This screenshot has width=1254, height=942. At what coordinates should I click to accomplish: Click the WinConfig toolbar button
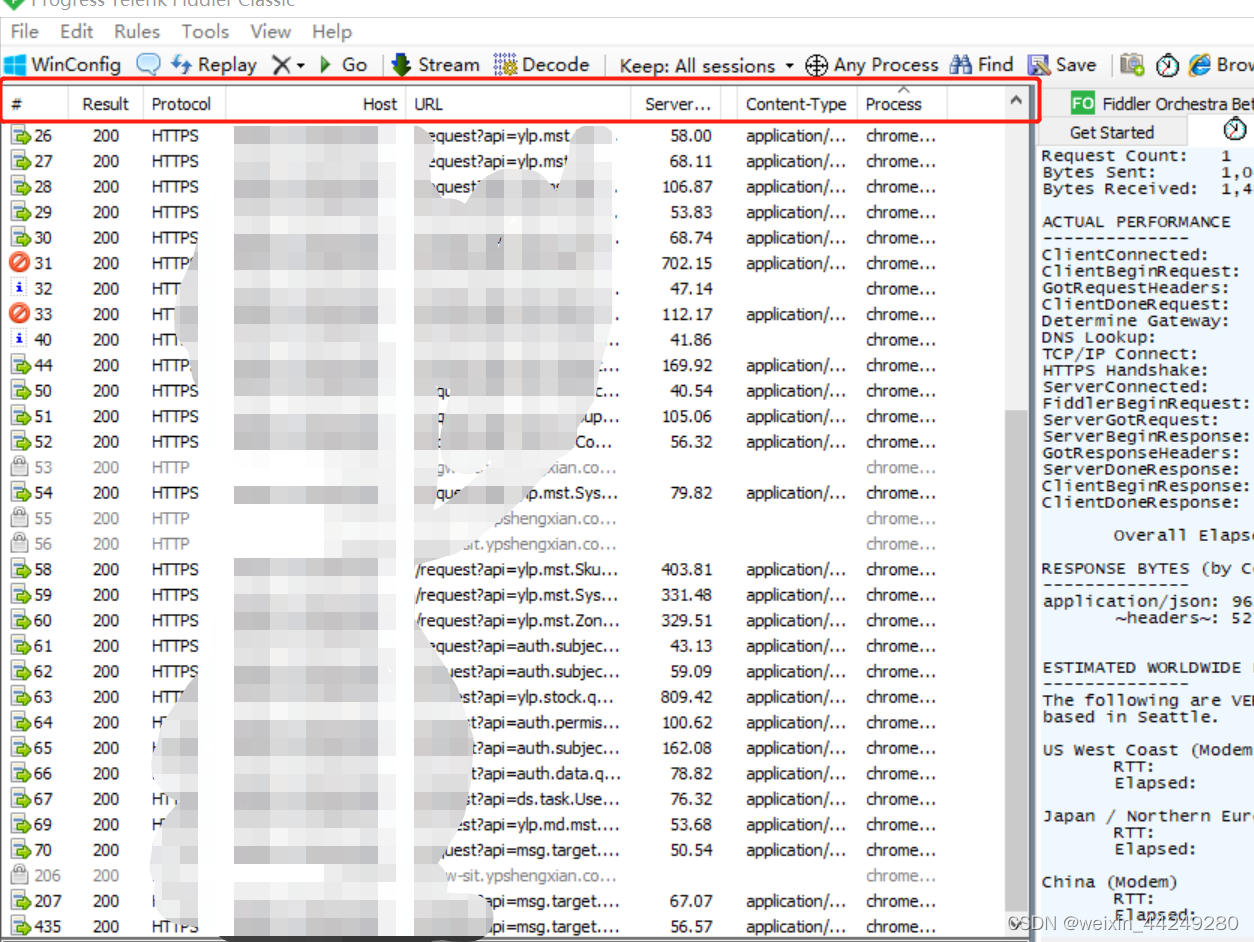click(62, 65)
